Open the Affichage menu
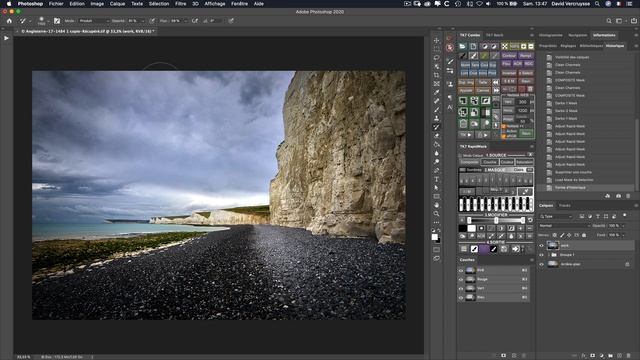Viewport: 640px width, 360px height. [215, 4]
